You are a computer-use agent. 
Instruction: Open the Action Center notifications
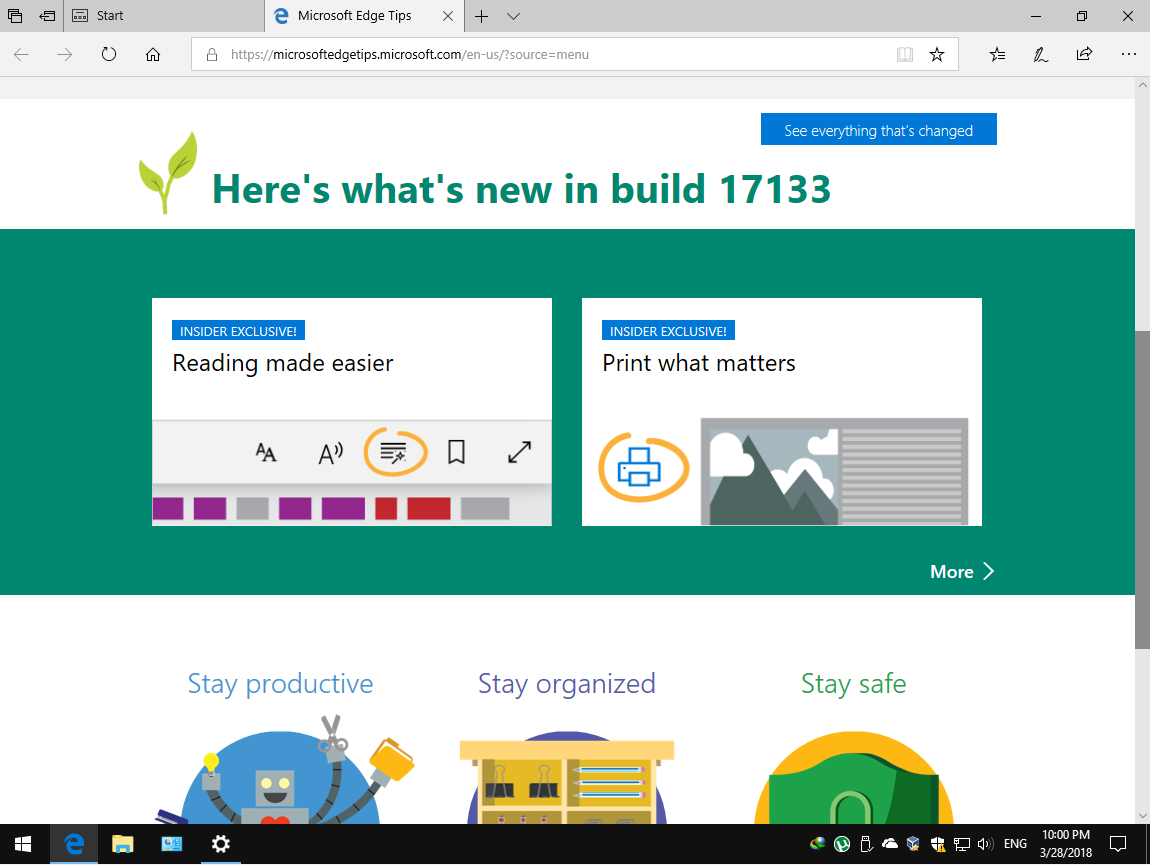click(1118, 844)
